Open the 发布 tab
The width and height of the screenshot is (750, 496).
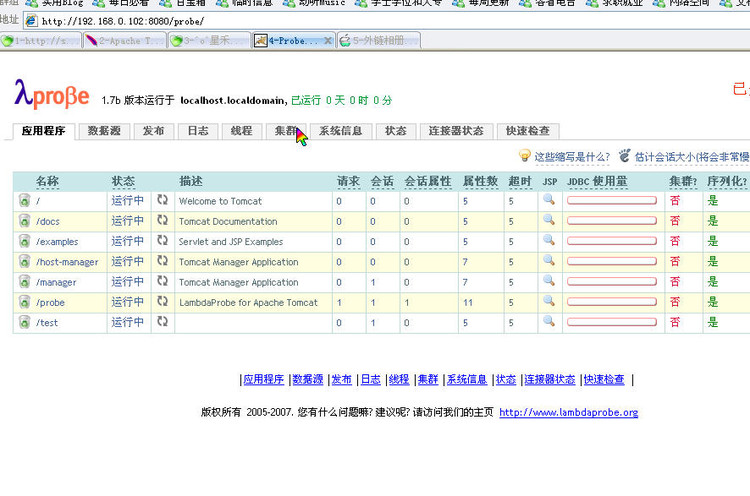point(154,131)
